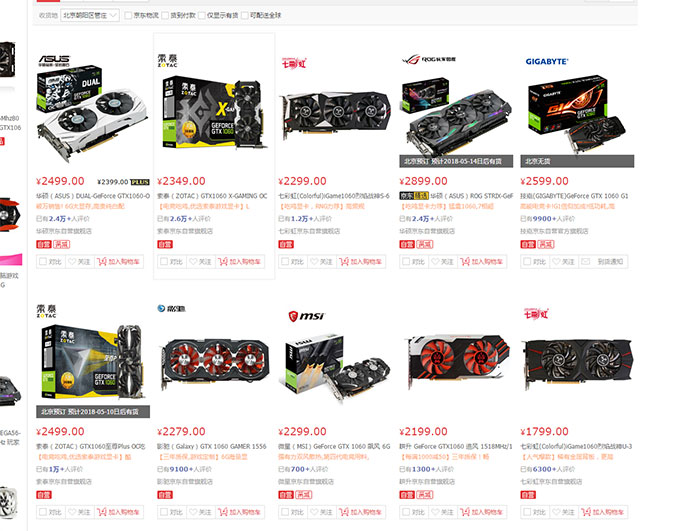Add Colorful iGame1060 ¥2299 to cart
This screenshot has width=700, height=531.
click(x=361, y=262)
